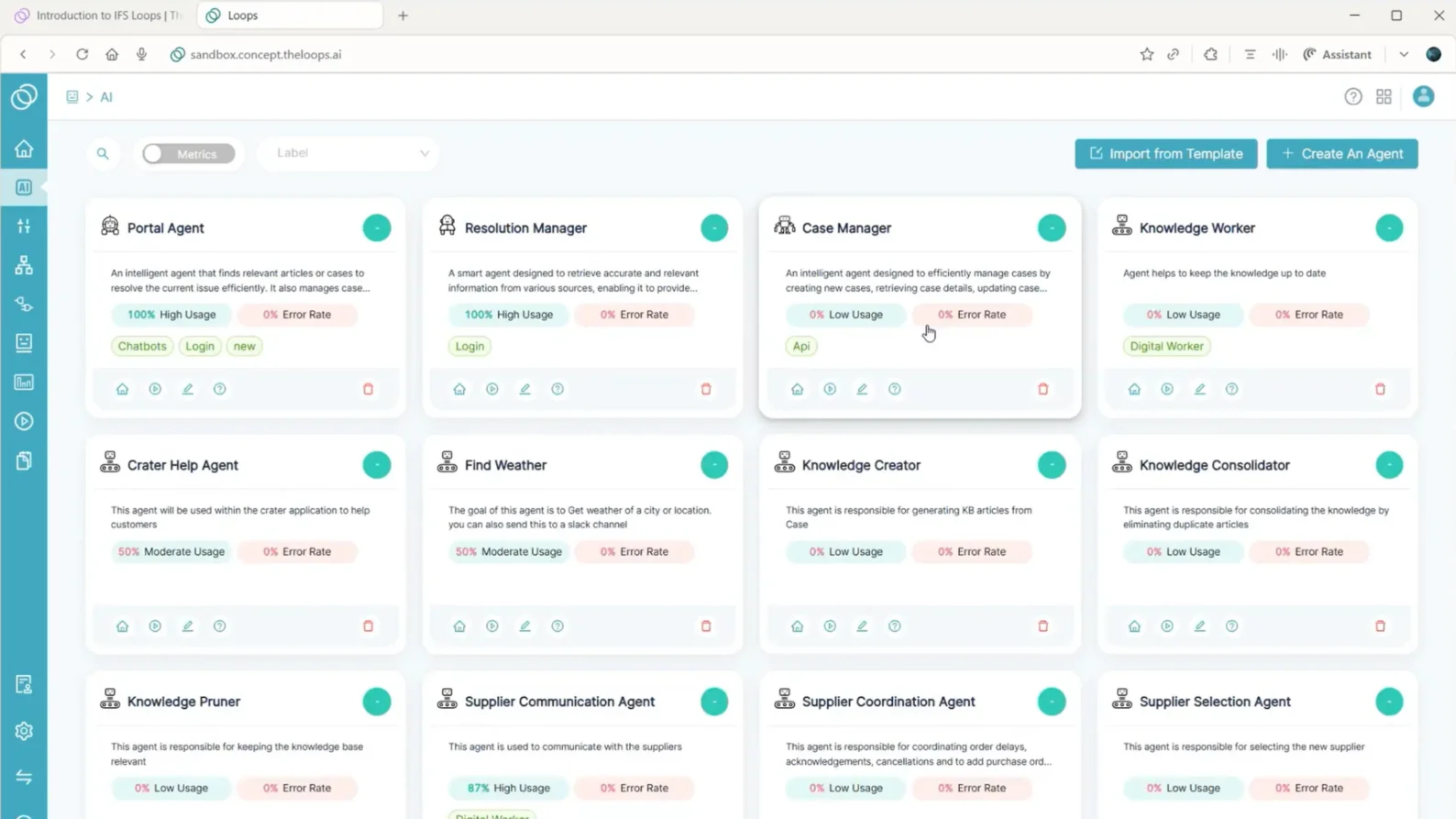Image resolution: width=1456 pixels, height=819 pixels.
Task: Toggle Portal Agent active status circle
Action: (x=376, y=227)
